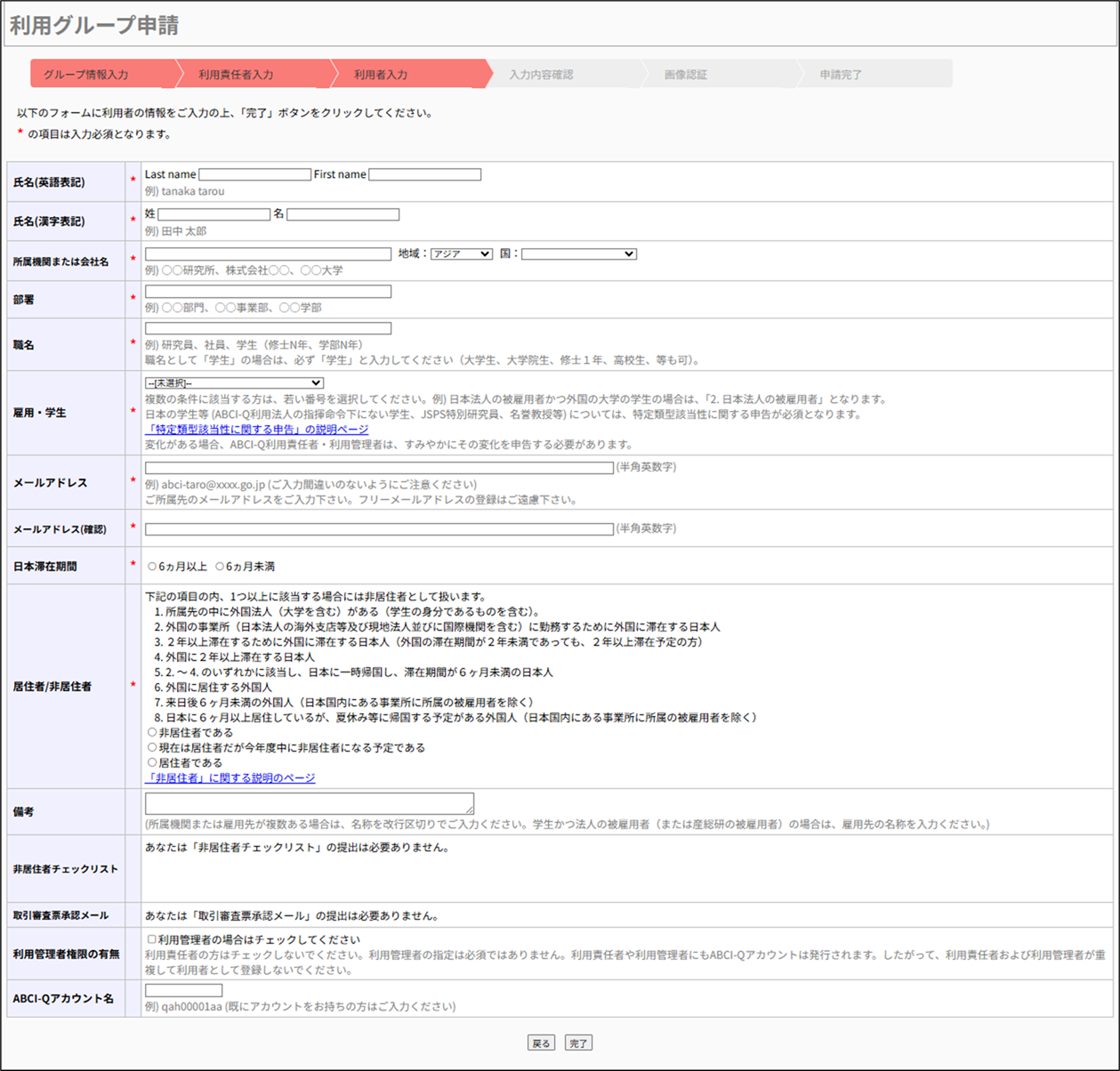
Task: Select 現在は居住者だが今年度中に非居住者になる予定 option
Action: pyautogui.click(x=152, y=748)
